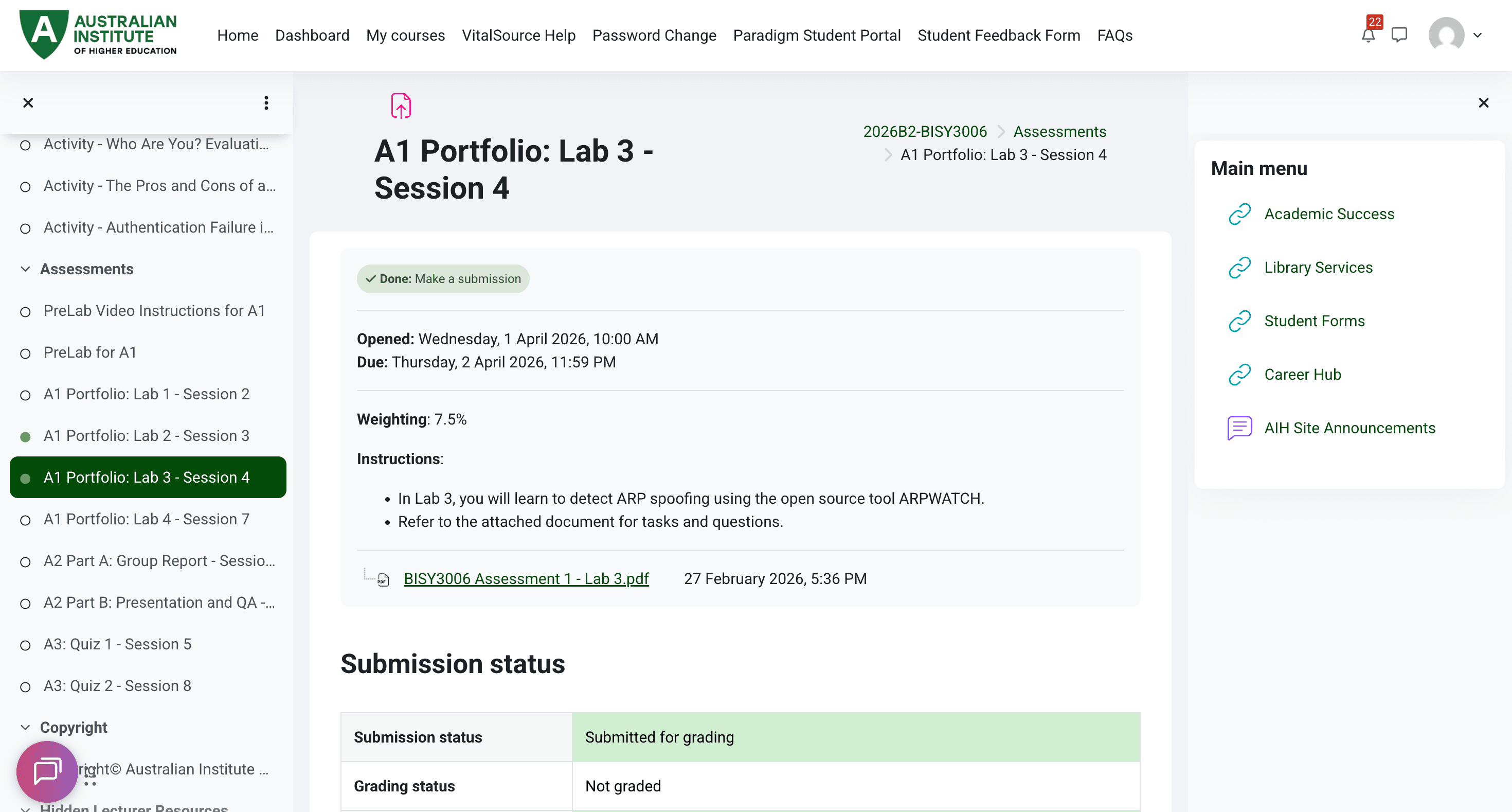The width and height of the screenshot is (1512, 812).
Task: Open the Dashboard menu item
Action: click(312, 35)
